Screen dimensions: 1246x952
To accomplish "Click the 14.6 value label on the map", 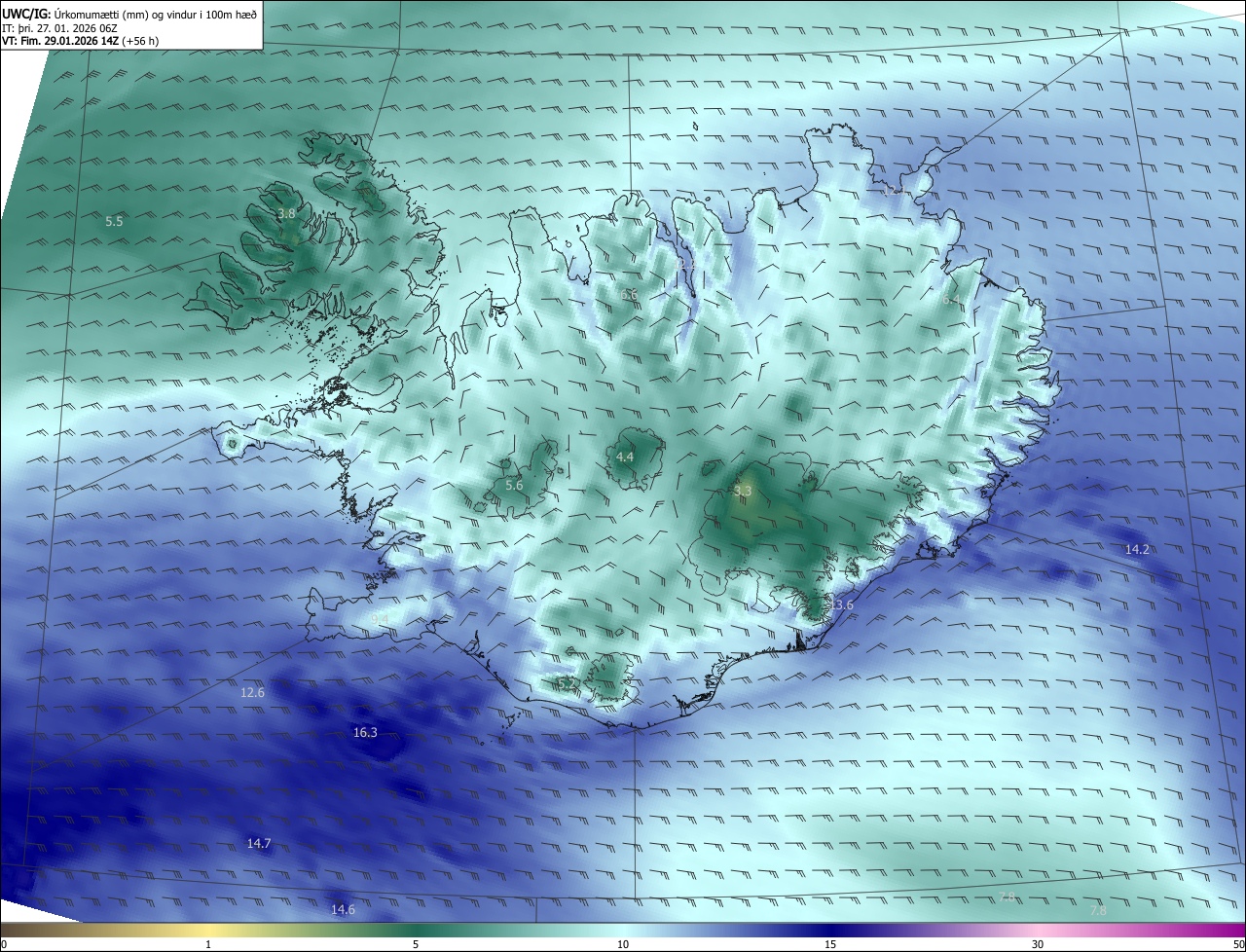I will tap(343, 910).
